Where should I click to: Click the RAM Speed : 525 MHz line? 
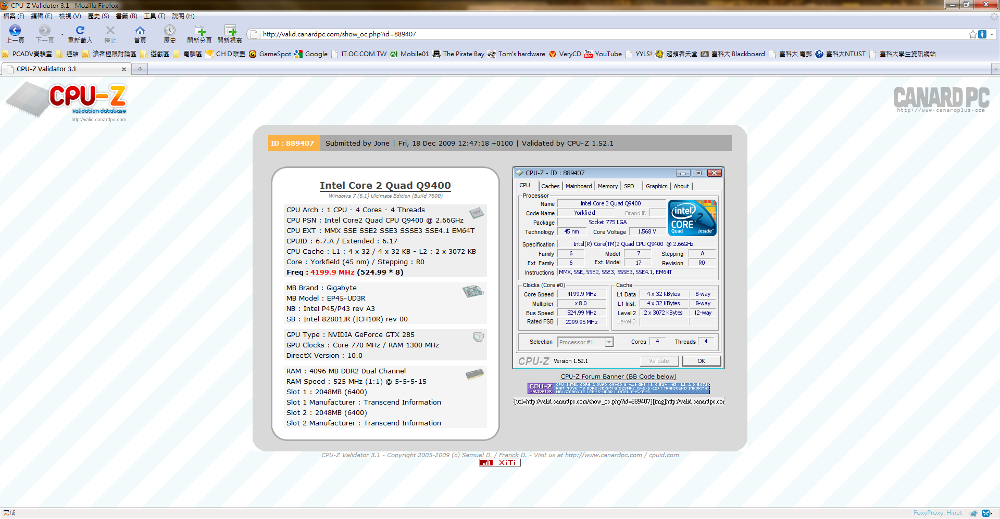[x=357, y=381]
